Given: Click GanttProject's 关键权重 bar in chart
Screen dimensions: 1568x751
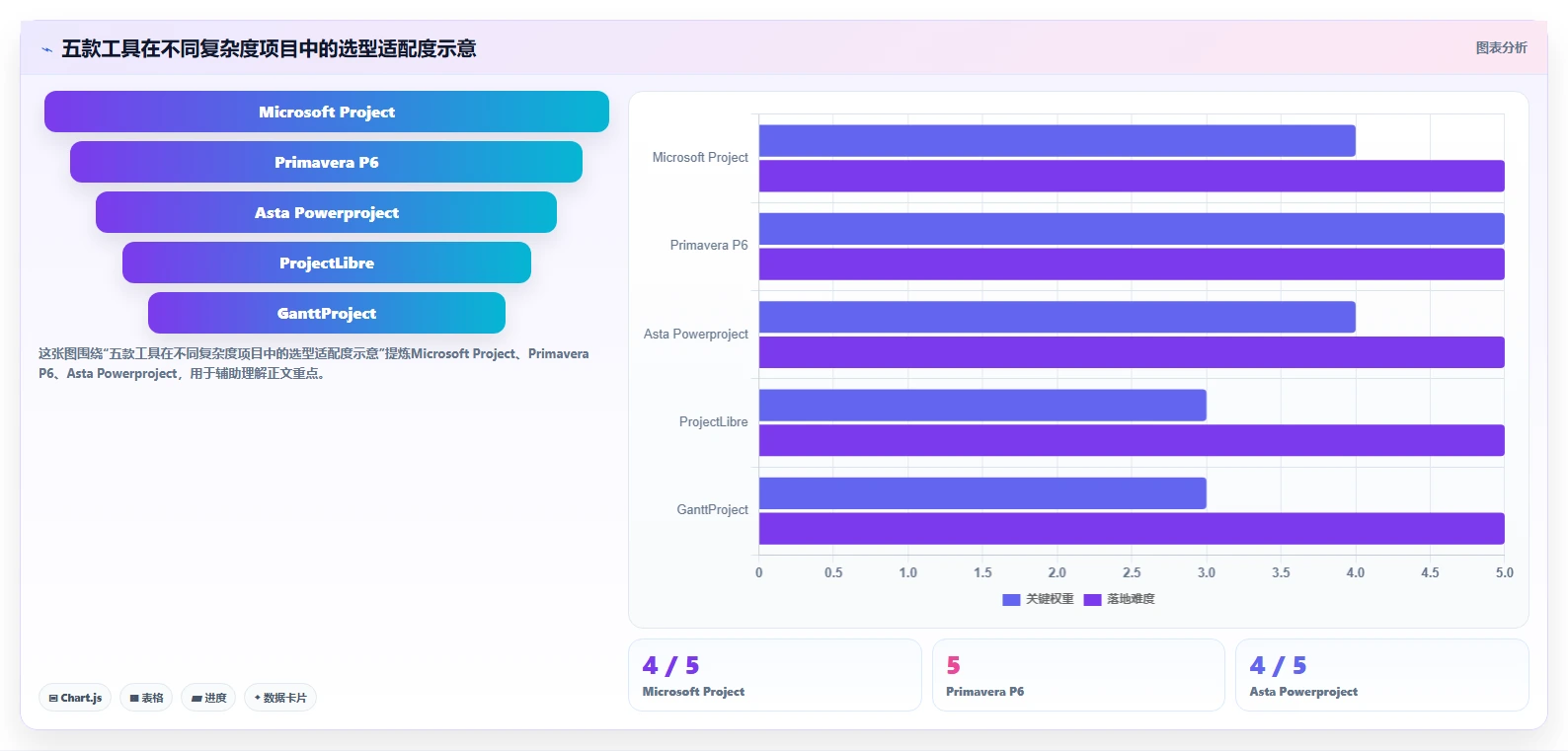Looking at the screenshot, I should pyautogui.click(x=982, y=493).
